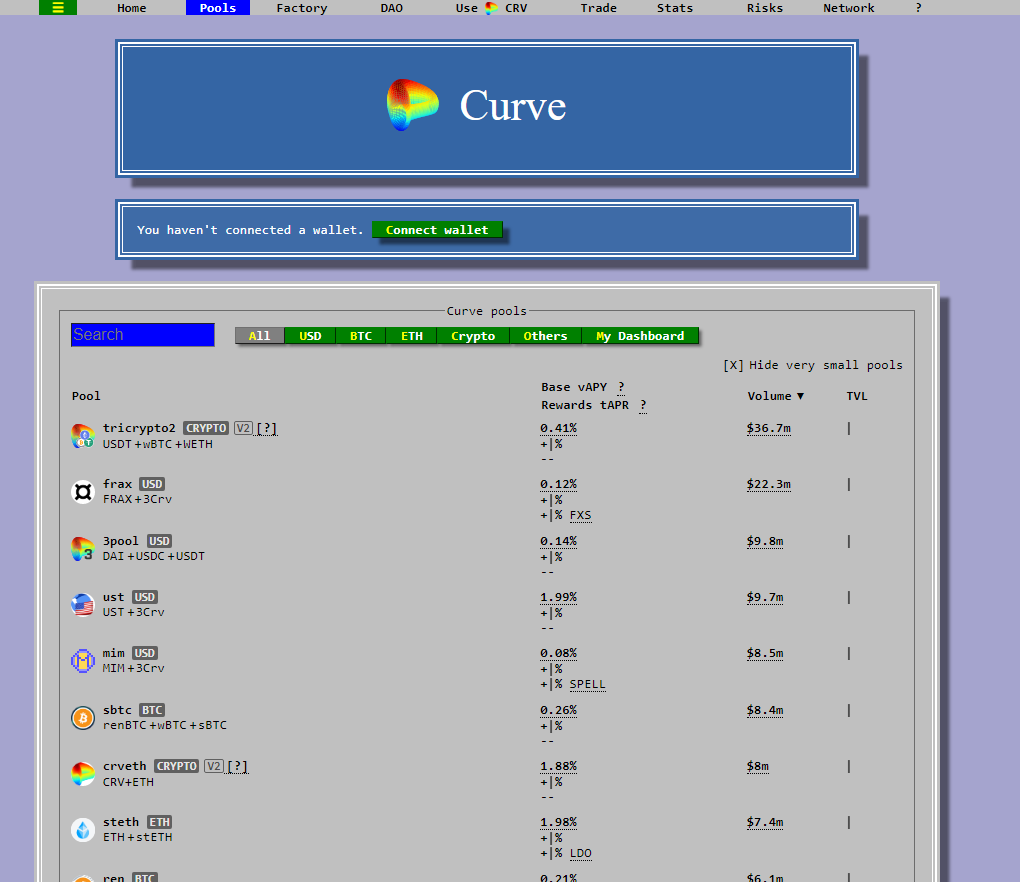Filter pools by BTC tab
Image resolution: width=1020 pixels, height=882 pixels.
coord(361,336)
